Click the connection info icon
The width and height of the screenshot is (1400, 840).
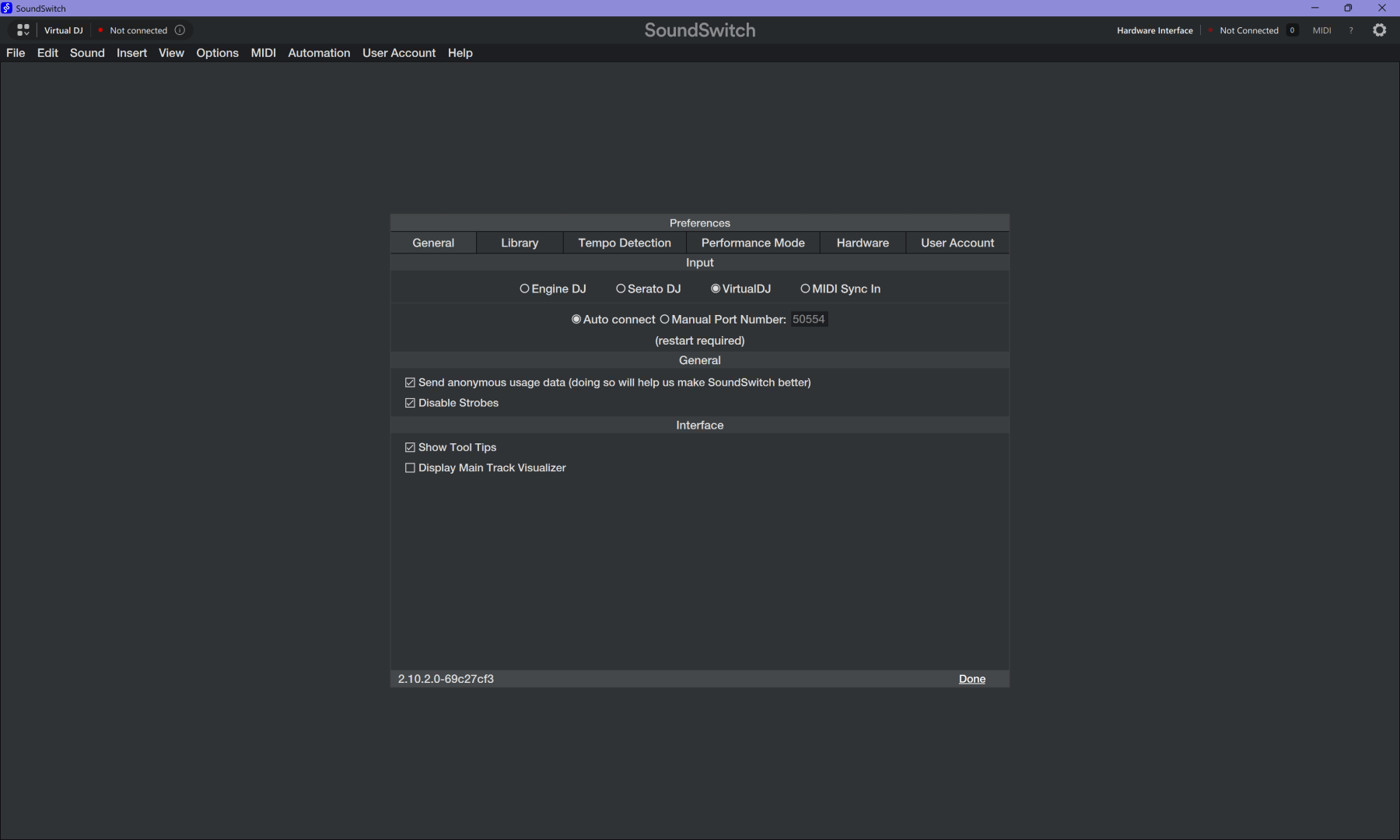coord(180,30)
